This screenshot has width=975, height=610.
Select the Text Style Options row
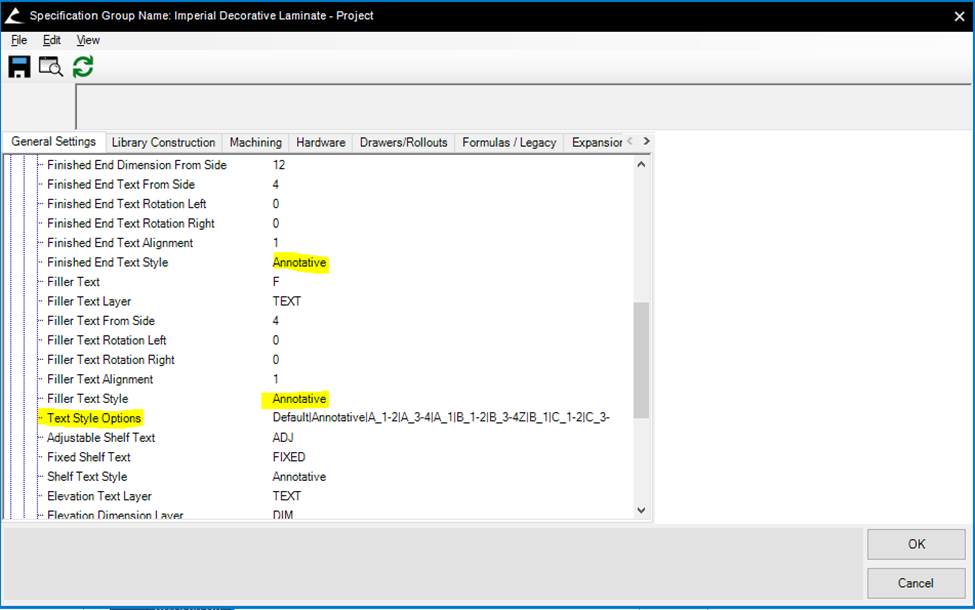pos(94,418)
